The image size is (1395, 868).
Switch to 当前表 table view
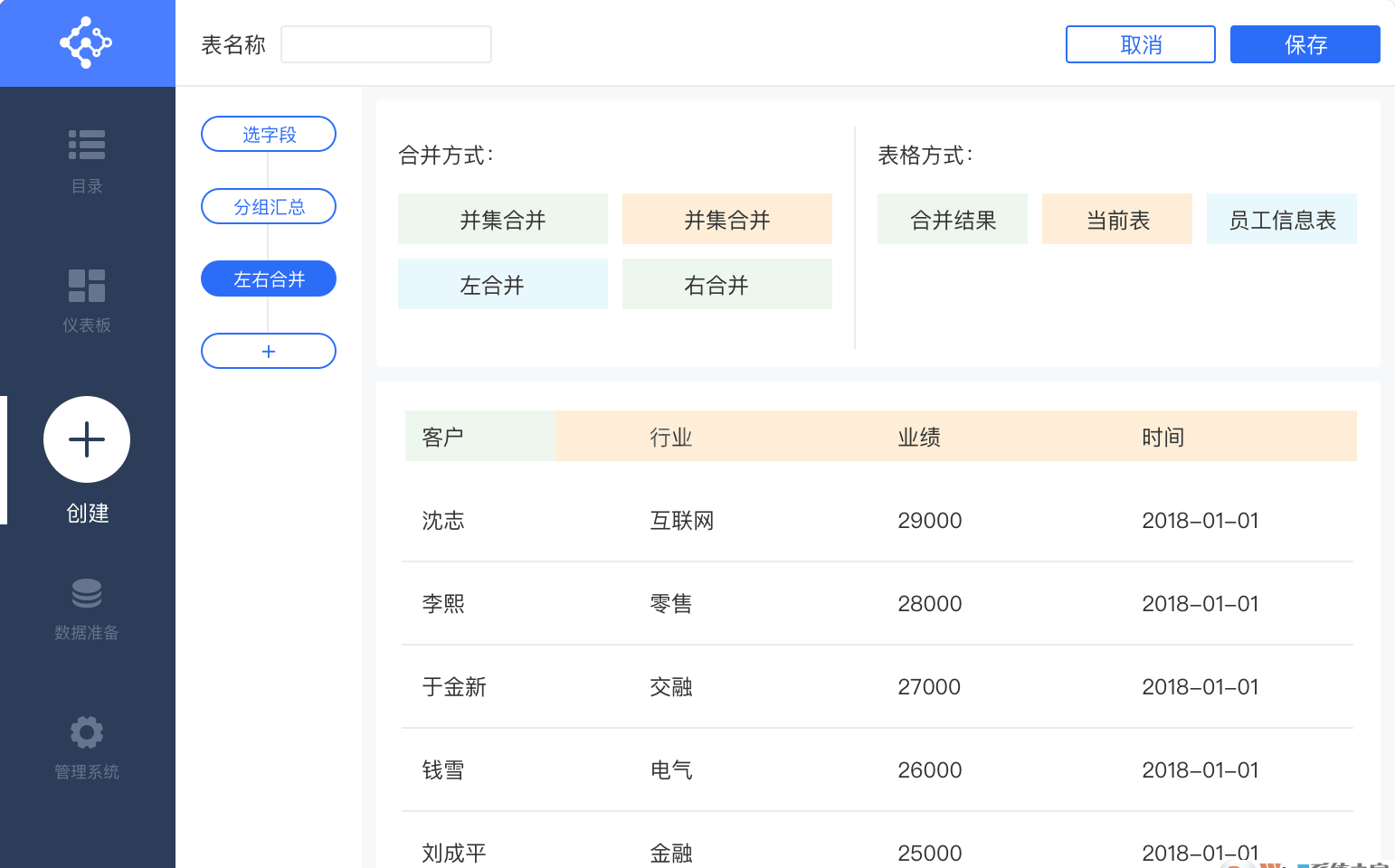click(1117, 219)
